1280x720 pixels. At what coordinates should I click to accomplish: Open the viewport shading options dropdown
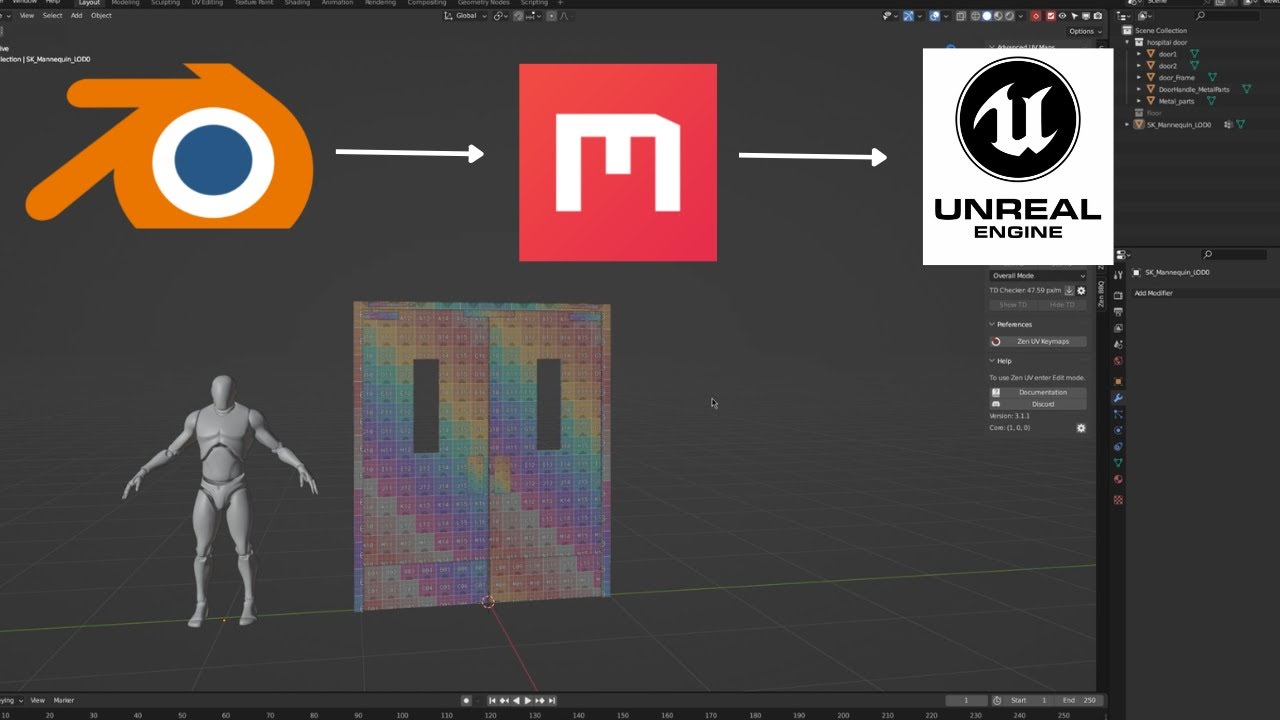point(1021,16)
